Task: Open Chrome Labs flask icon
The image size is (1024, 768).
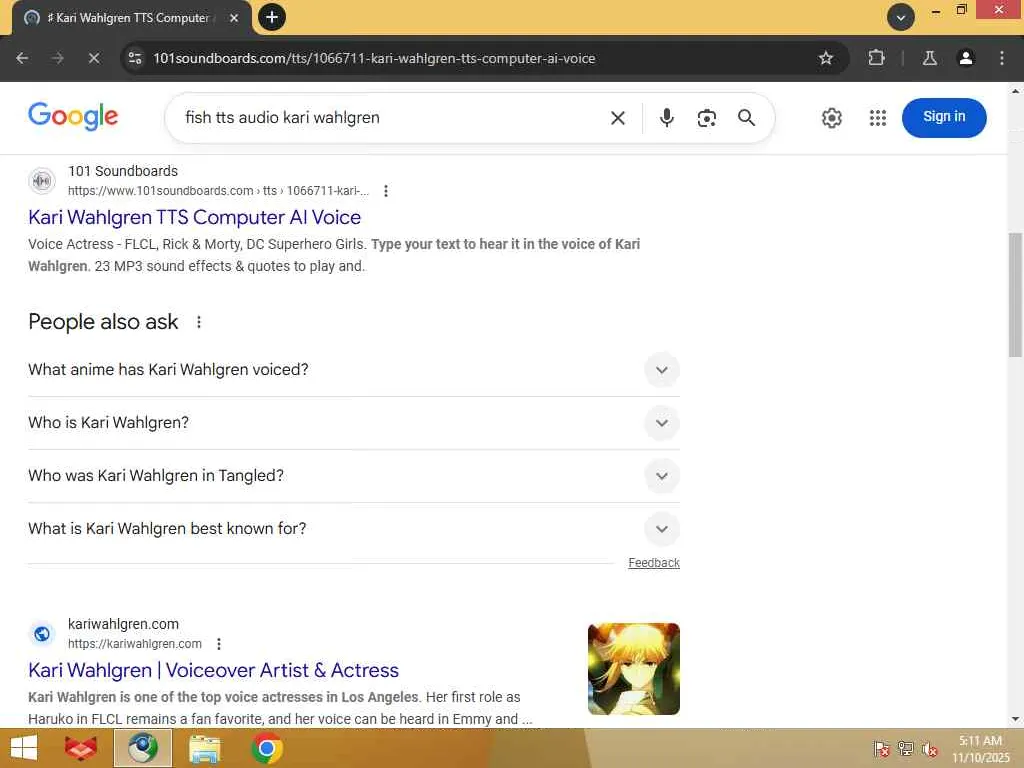Action: pyautogui.click(x=929, y=58)
